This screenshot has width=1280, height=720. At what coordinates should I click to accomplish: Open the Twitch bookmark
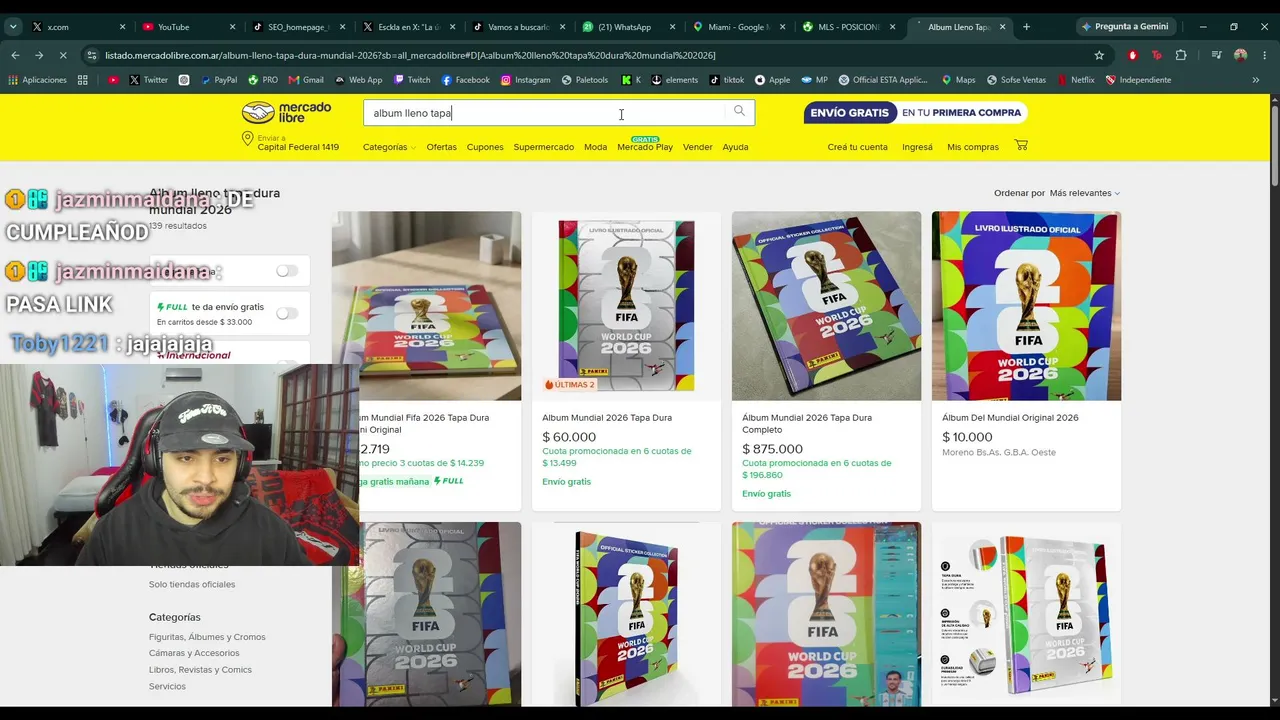[x=412, y=80]
